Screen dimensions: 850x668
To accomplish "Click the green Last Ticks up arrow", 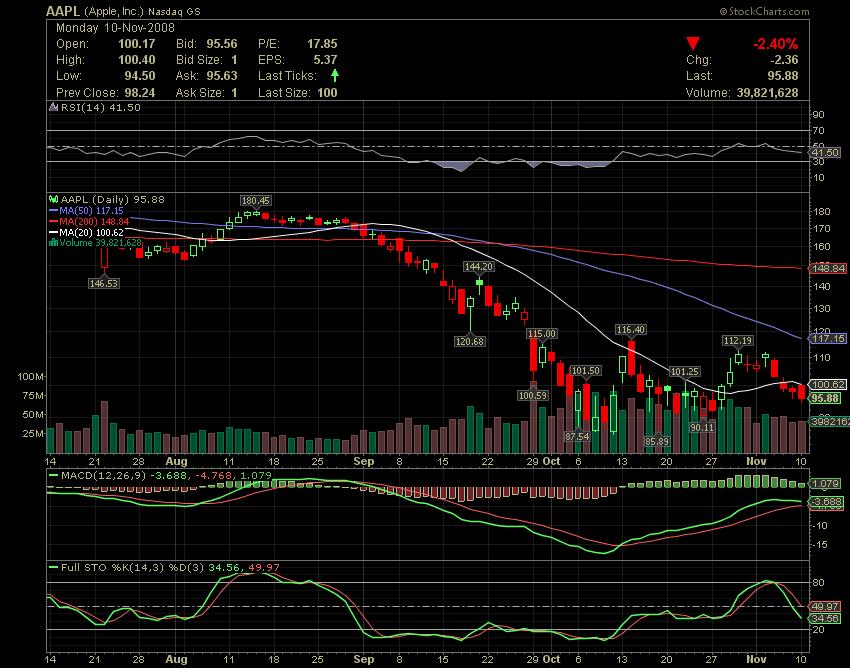I will tap(335, 75).
